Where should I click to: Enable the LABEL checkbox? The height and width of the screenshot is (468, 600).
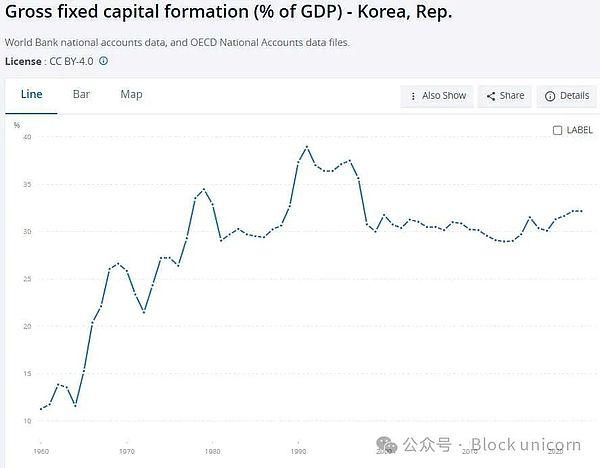(x=558, y=130)
